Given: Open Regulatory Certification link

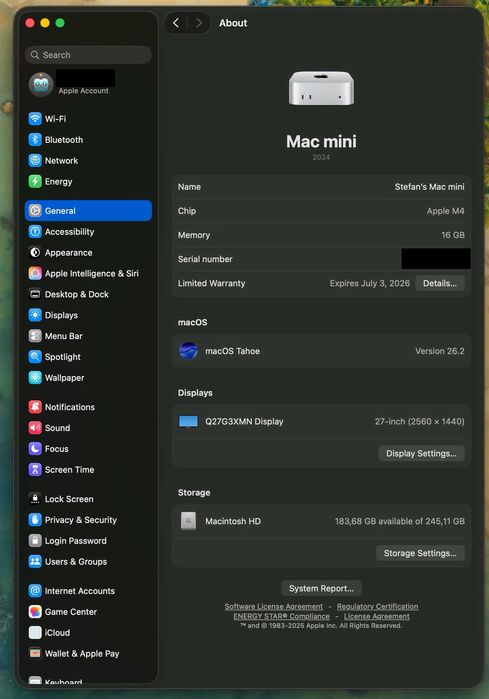Looking at the screenshot, I should coord(377,606).
